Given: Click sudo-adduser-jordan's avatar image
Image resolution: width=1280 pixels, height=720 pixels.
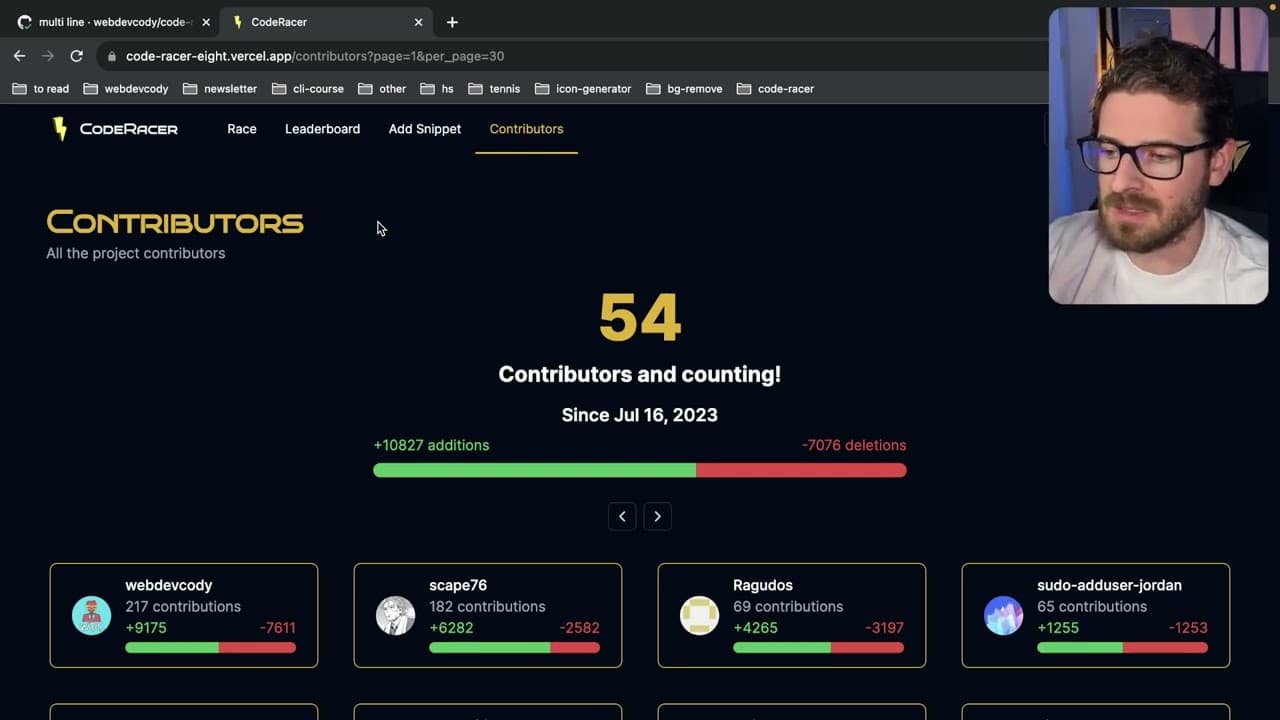Looking at the screenshot, I should (1003, 615).
